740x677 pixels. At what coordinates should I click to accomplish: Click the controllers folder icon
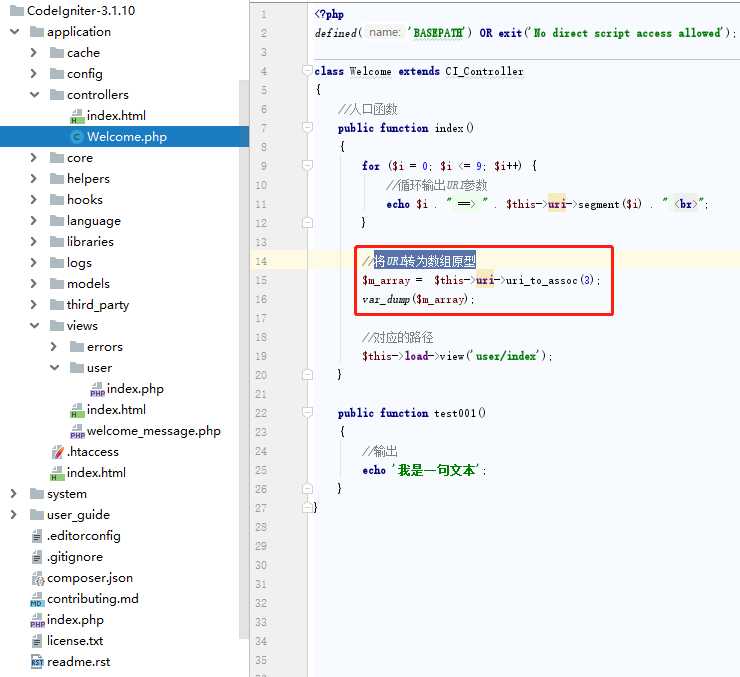point(57,94)
